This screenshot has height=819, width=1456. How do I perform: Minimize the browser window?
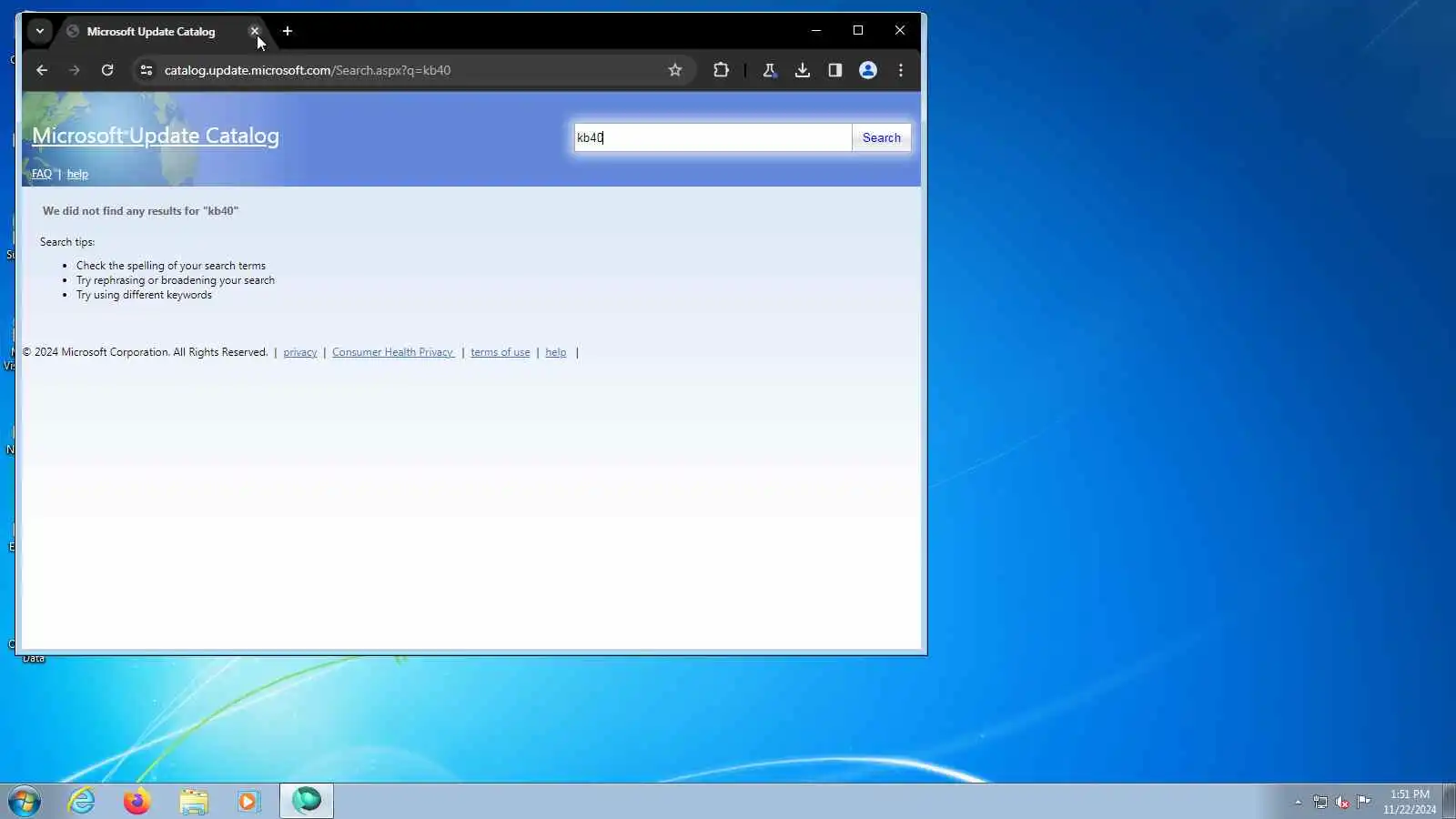[816, 30]
